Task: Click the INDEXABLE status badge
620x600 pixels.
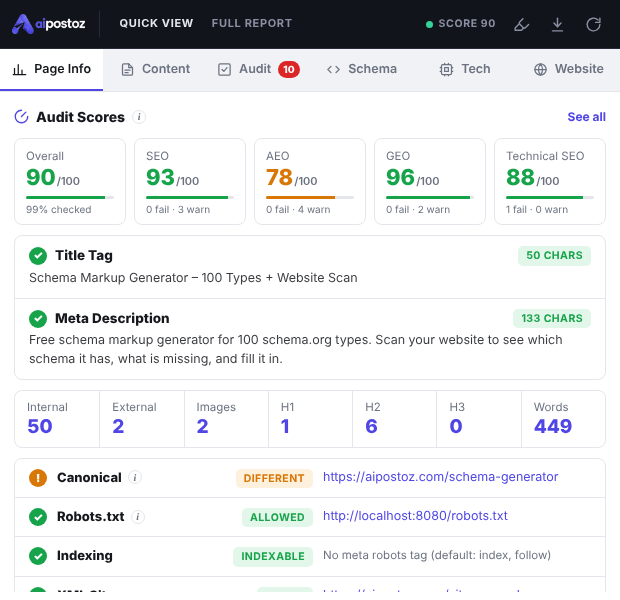Action: pos(273,556)
